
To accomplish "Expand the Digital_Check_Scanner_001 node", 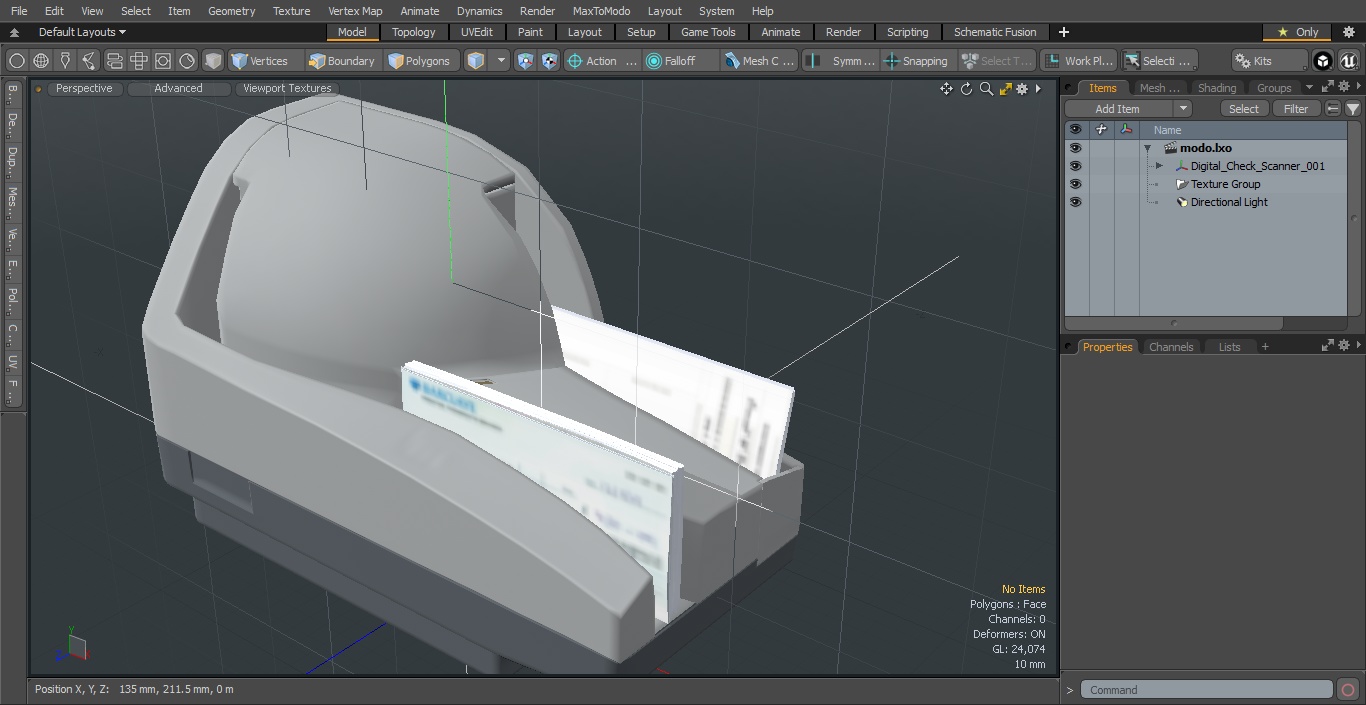I will [x=1159, y=166].
